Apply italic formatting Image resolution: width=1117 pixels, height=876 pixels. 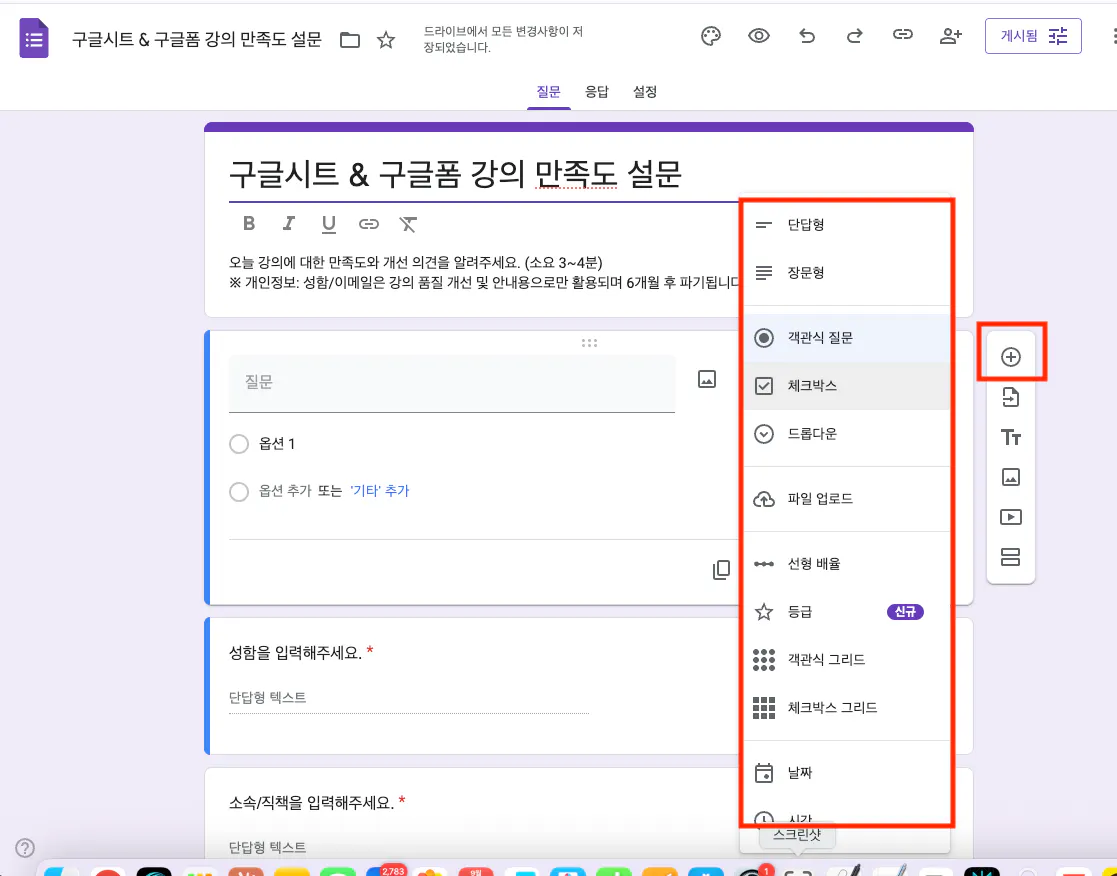click(x=289, y=224)
